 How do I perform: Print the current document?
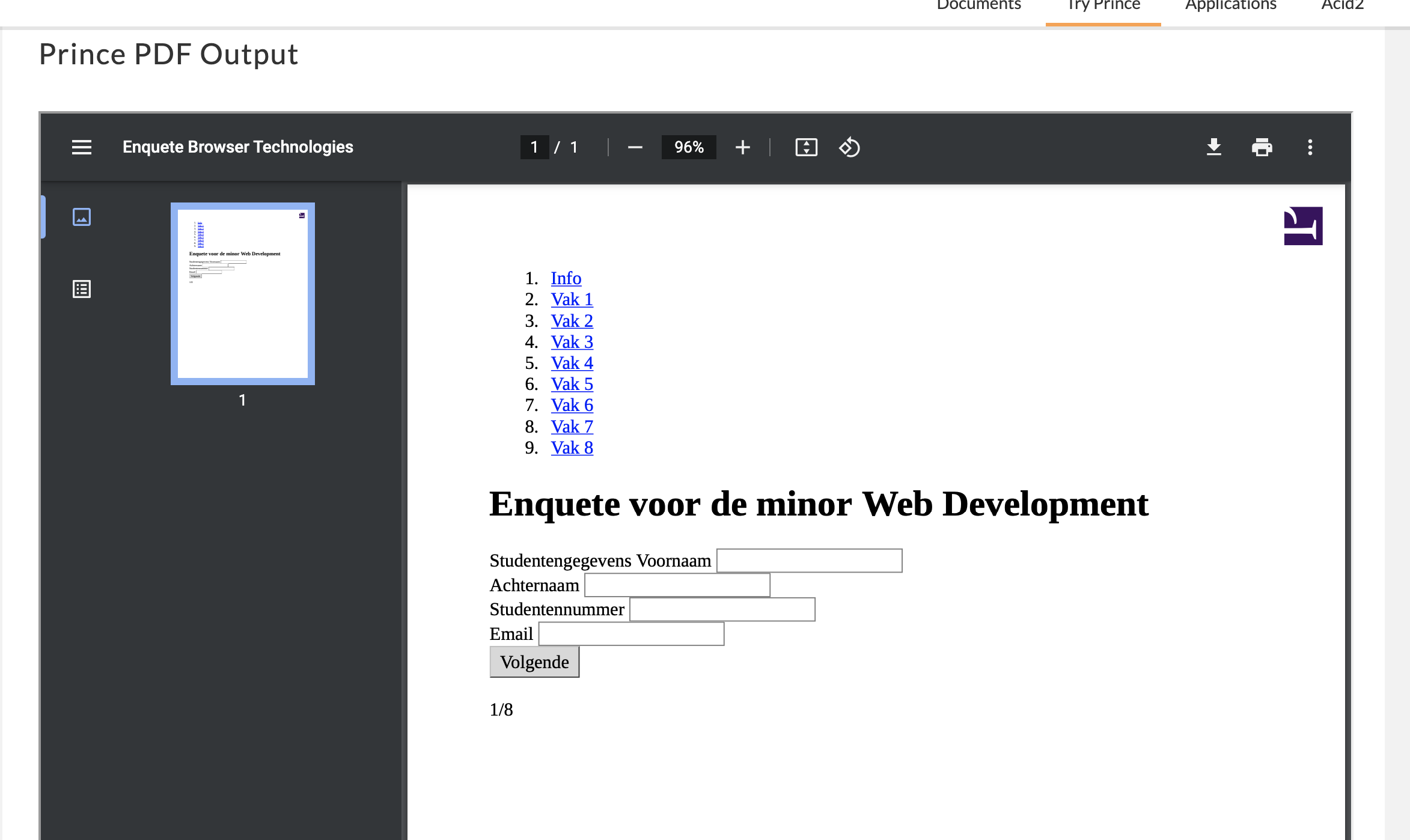click(x=1262, y=147)
